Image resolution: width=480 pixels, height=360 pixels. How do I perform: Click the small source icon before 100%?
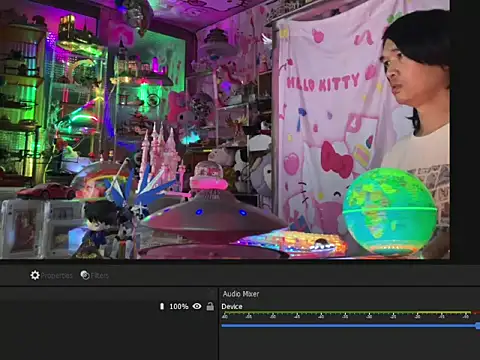pyautogui.click(x=162, y=306)
